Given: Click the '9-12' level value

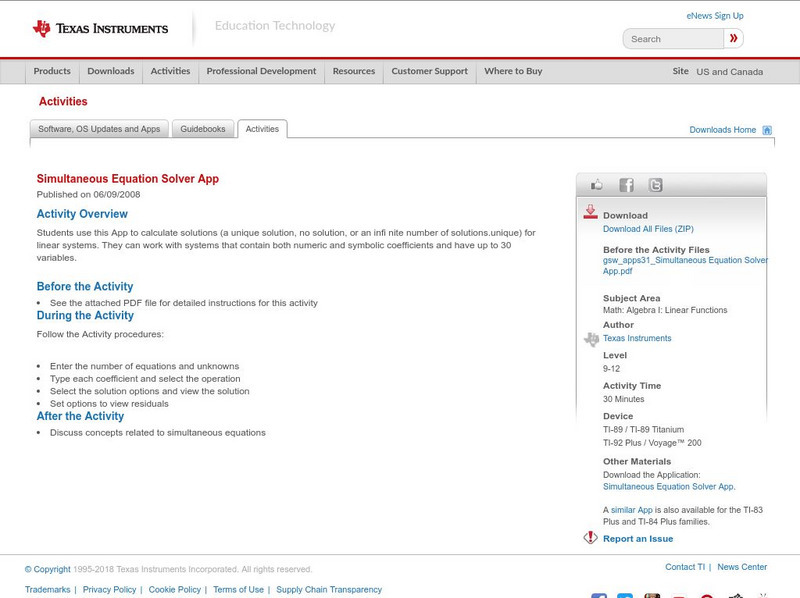Looking at the screenshot, I should click(611, 368).
